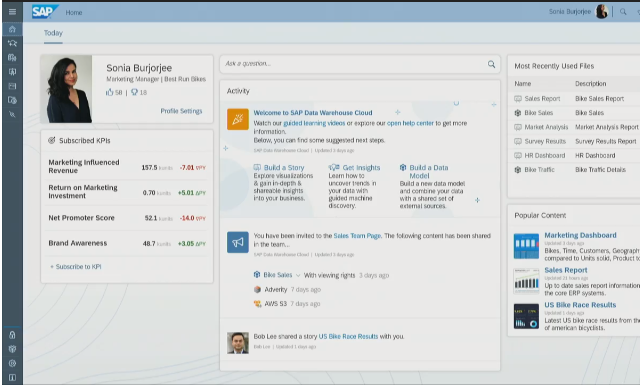Click Welcome to SAP Data Warehouse Cloud title
This screenshot has height=387, width=640.
tap(313, 113)
